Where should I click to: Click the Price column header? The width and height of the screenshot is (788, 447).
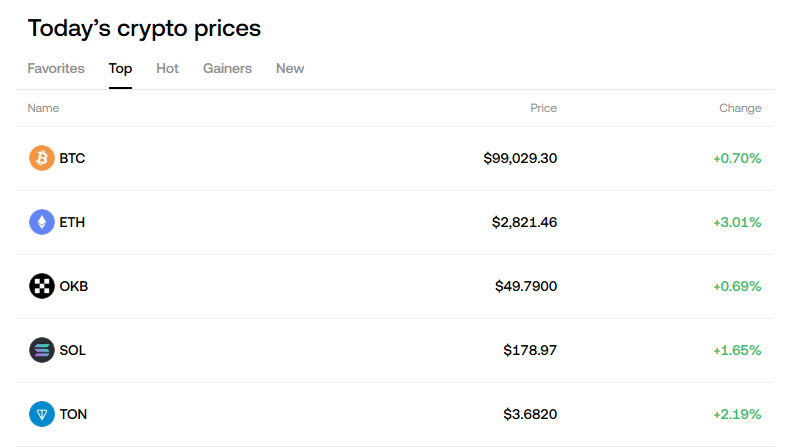click(543, 108)
